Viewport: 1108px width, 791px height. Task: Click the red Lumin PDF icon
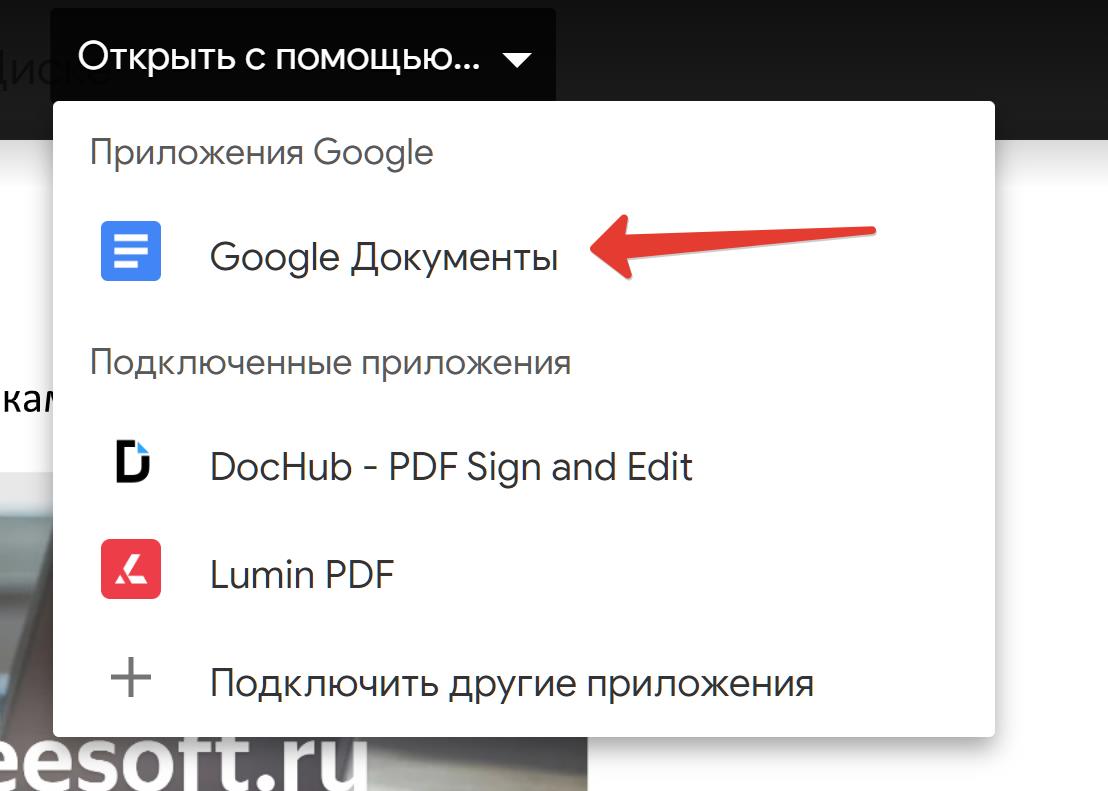coord(130,569)
